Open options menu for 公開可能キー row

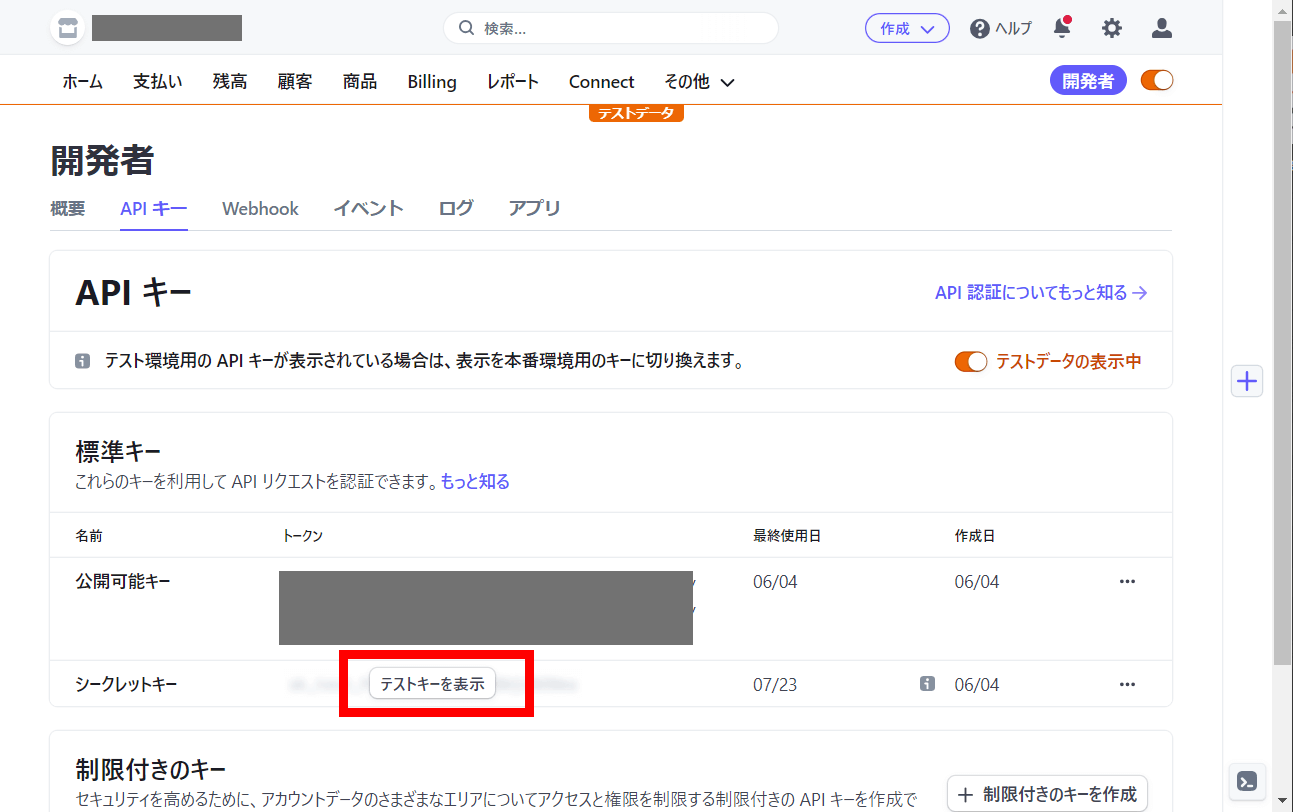[x=1127, y=582]
